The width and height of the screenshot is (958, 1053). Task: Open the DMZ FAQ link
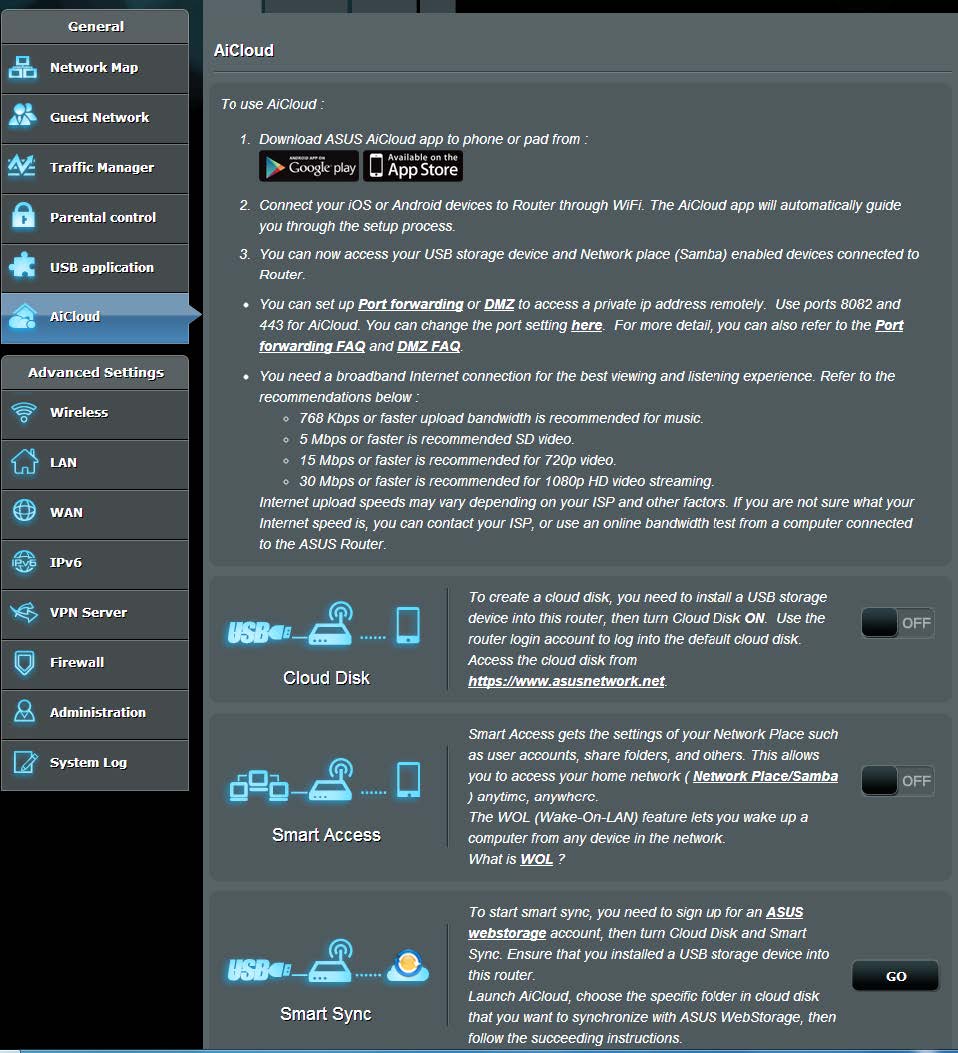[429, 347]
